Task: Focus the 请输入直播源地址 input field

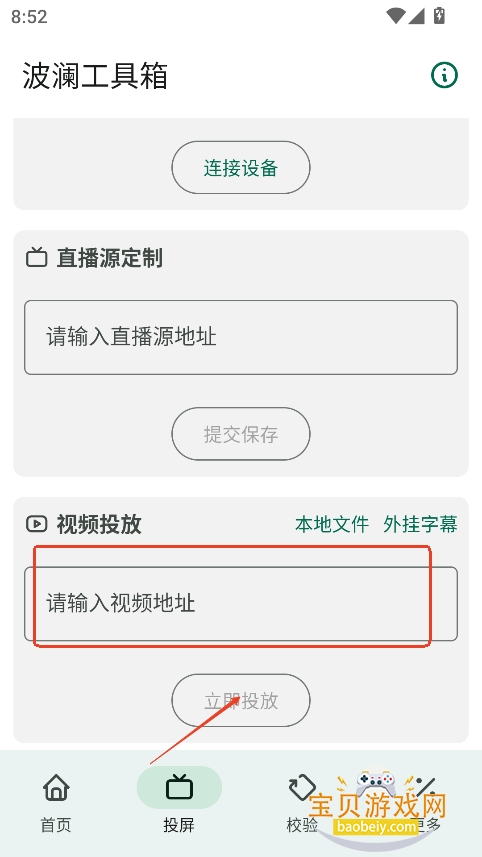Action: click(241, 337)
